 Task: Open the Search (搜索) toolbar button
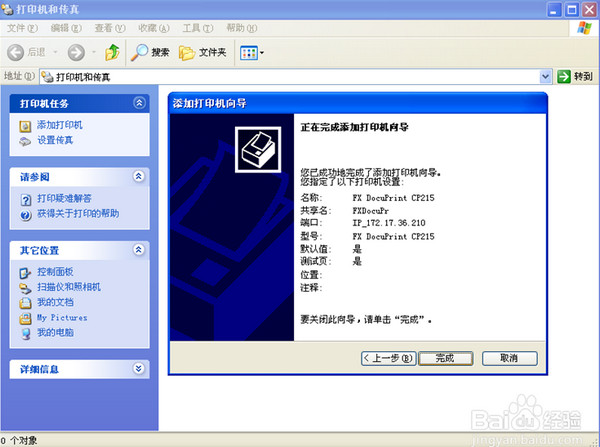150,52
